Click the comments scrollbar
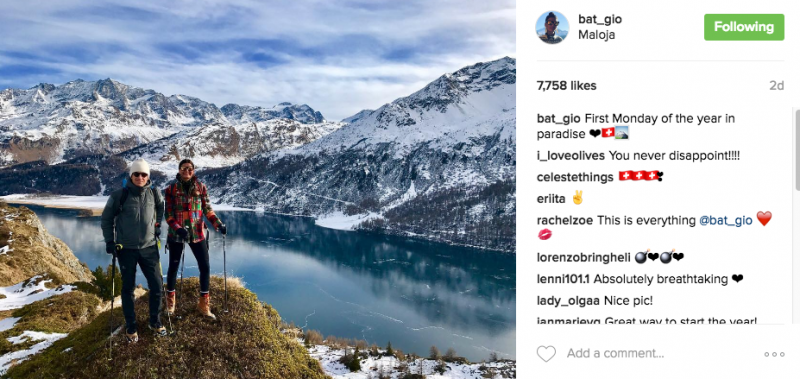This screenshot has width=800, height=379. click(797, 149)
